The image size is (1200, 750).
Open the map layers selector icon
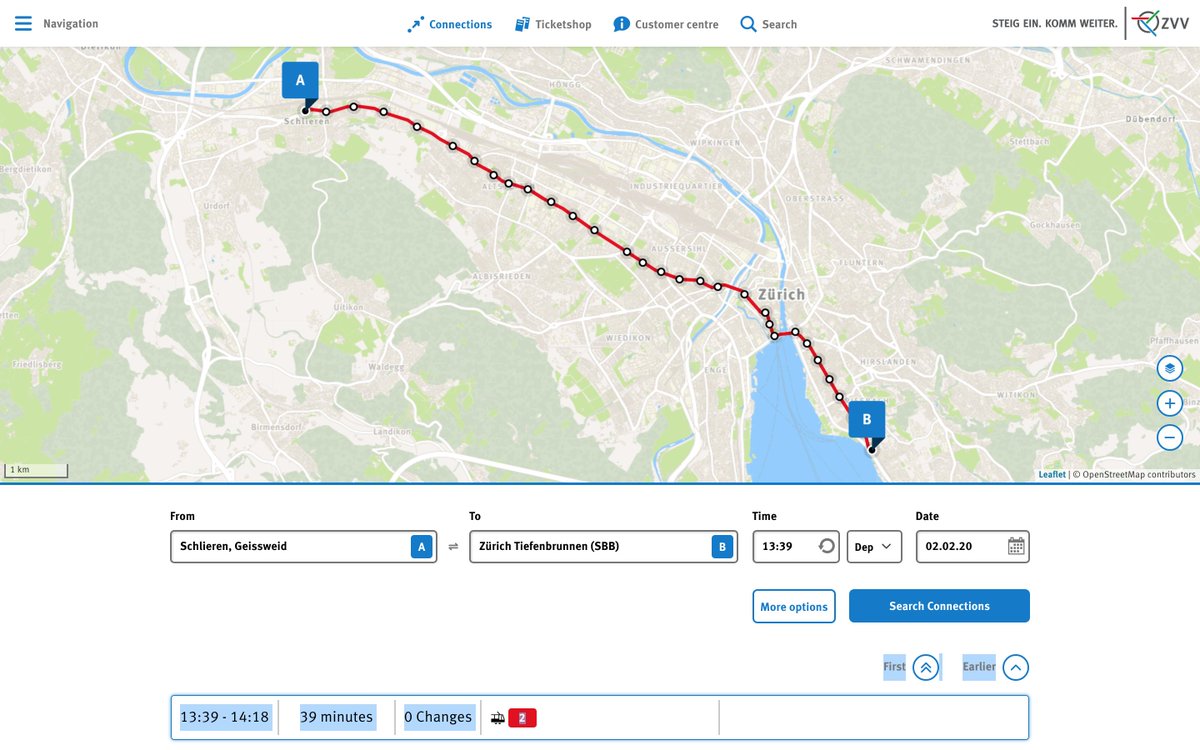[x=1170, y=368]
